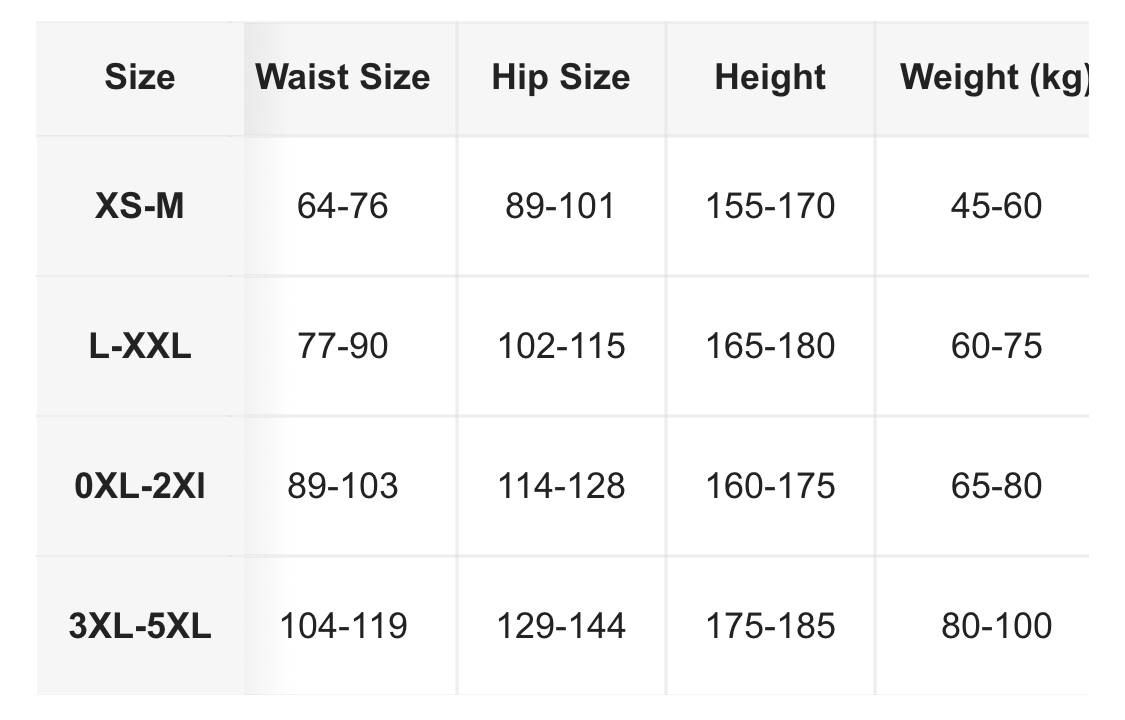Select the XS-M size row label
The image size is (1125, 720).
[x=140, y=206]
